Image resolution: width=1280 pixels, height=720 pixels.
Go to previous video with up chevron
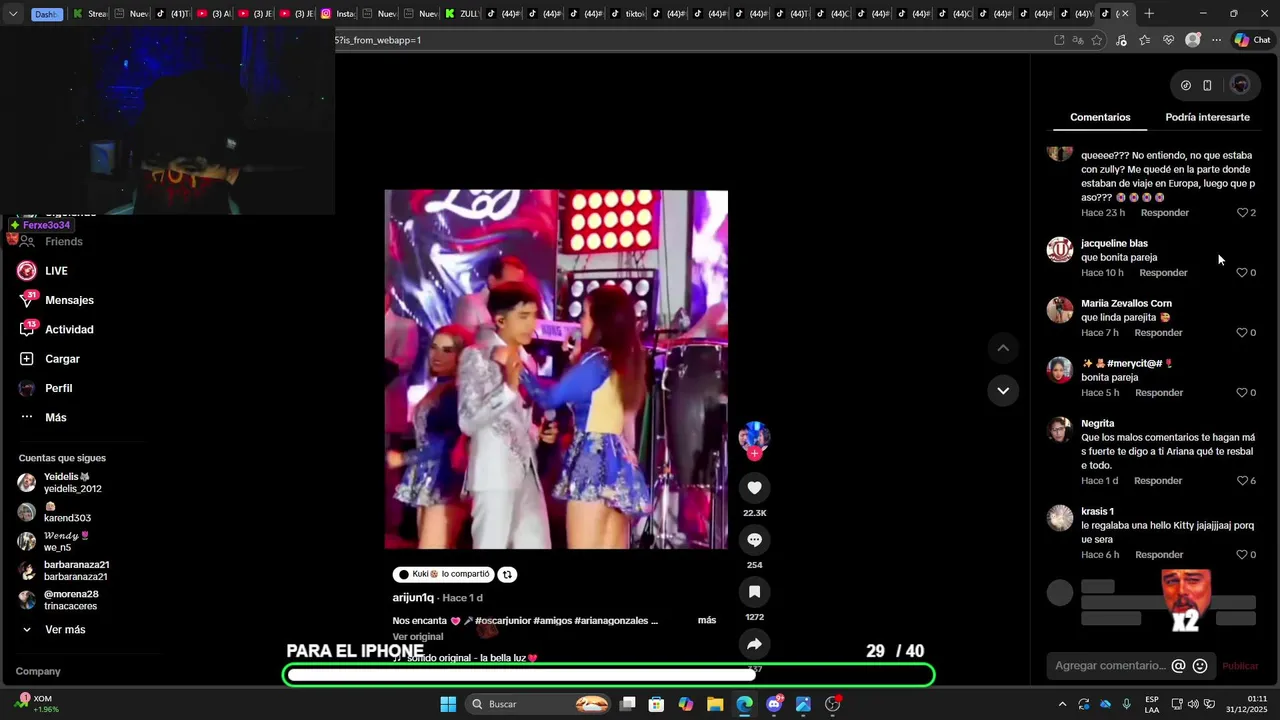(x=1003, y=348)
